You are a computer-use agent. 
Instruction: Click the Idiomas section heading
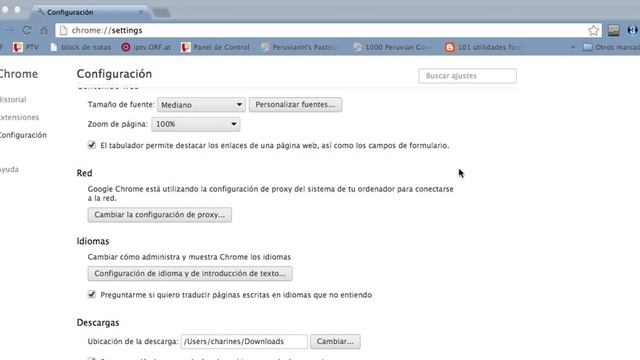point(93,241)
